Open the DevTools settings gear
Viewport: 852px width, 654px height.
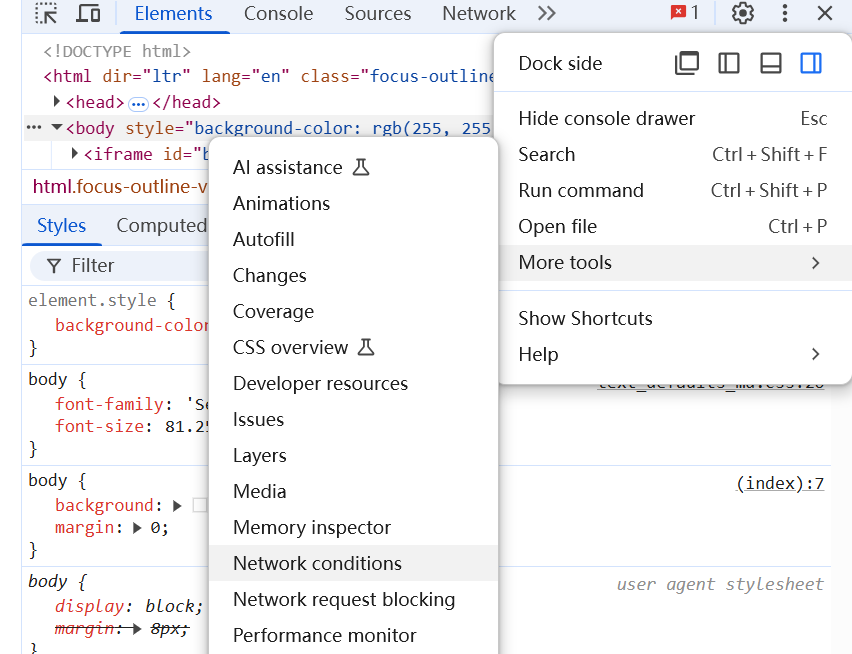point(741,14)
